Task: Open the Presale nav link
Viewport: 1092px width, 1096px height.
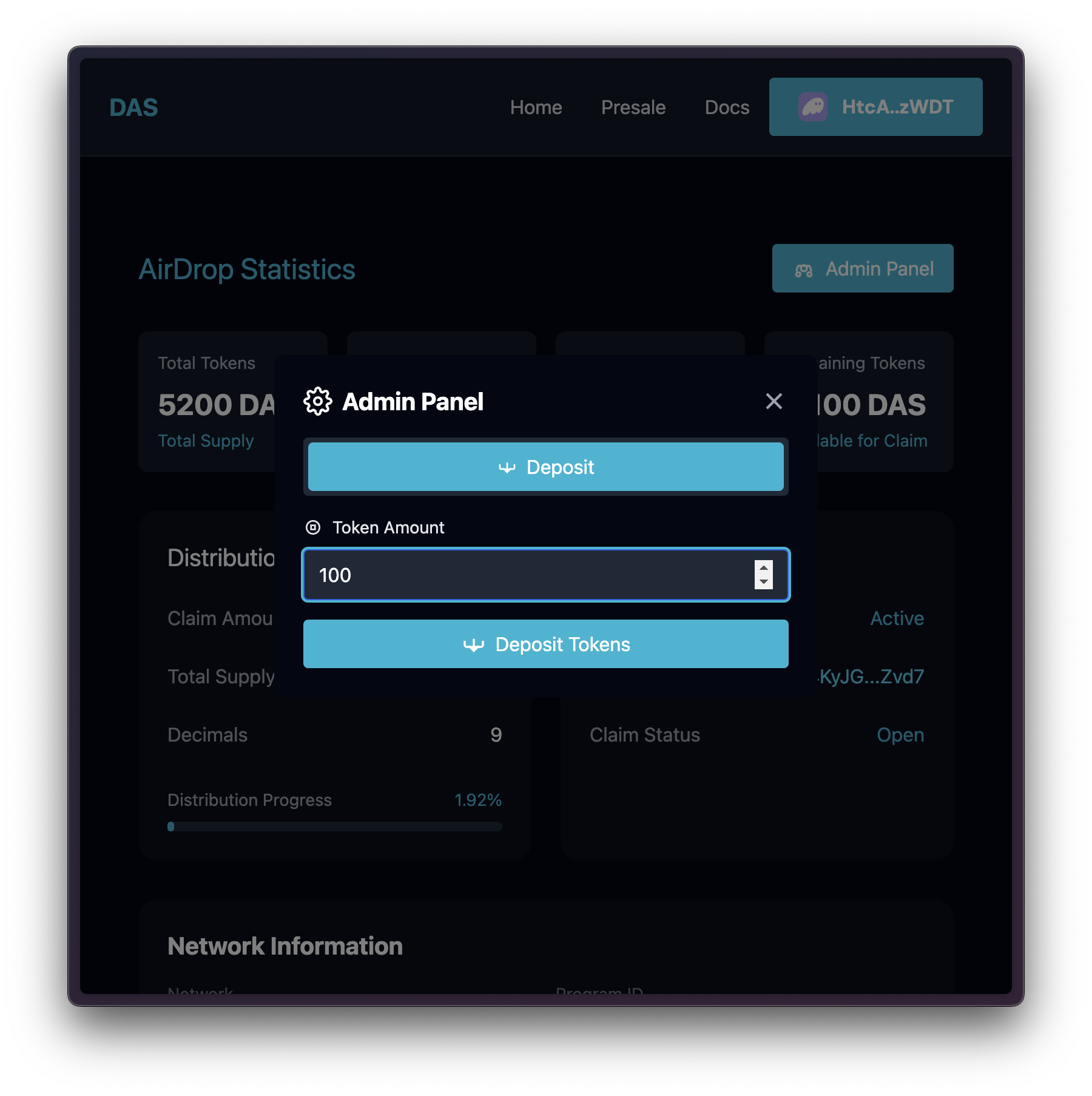Action: (633, 107)
